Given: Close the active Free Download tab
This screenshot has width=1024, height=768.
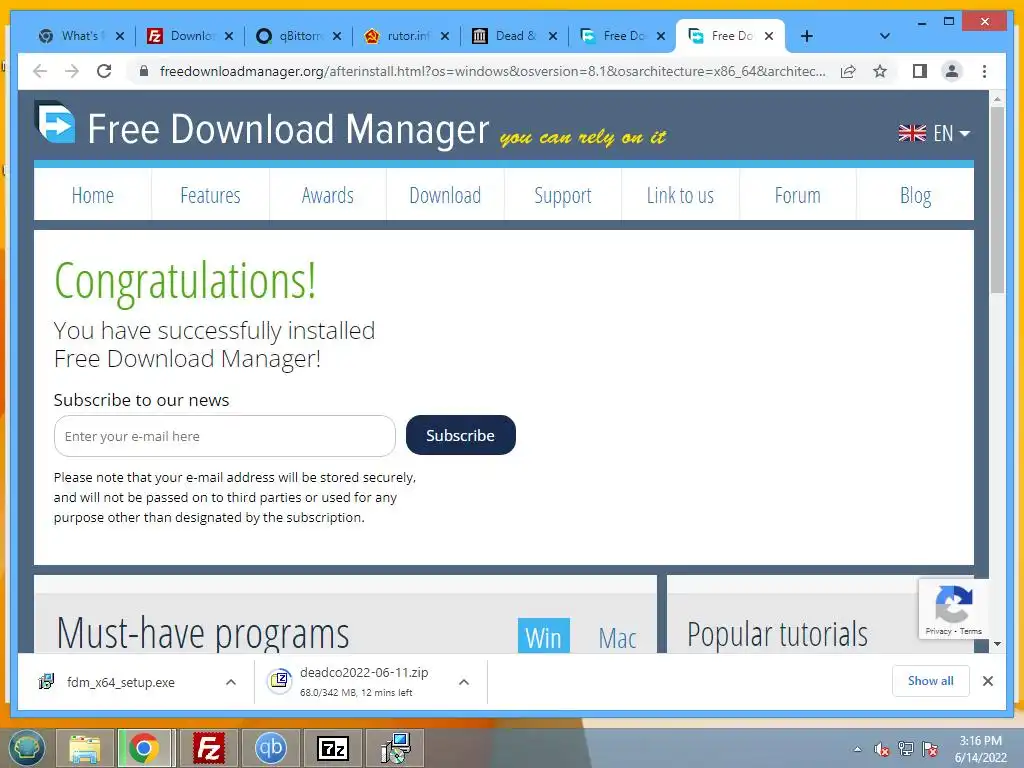Looking at the screenshot, I should [x=769, y=36].
